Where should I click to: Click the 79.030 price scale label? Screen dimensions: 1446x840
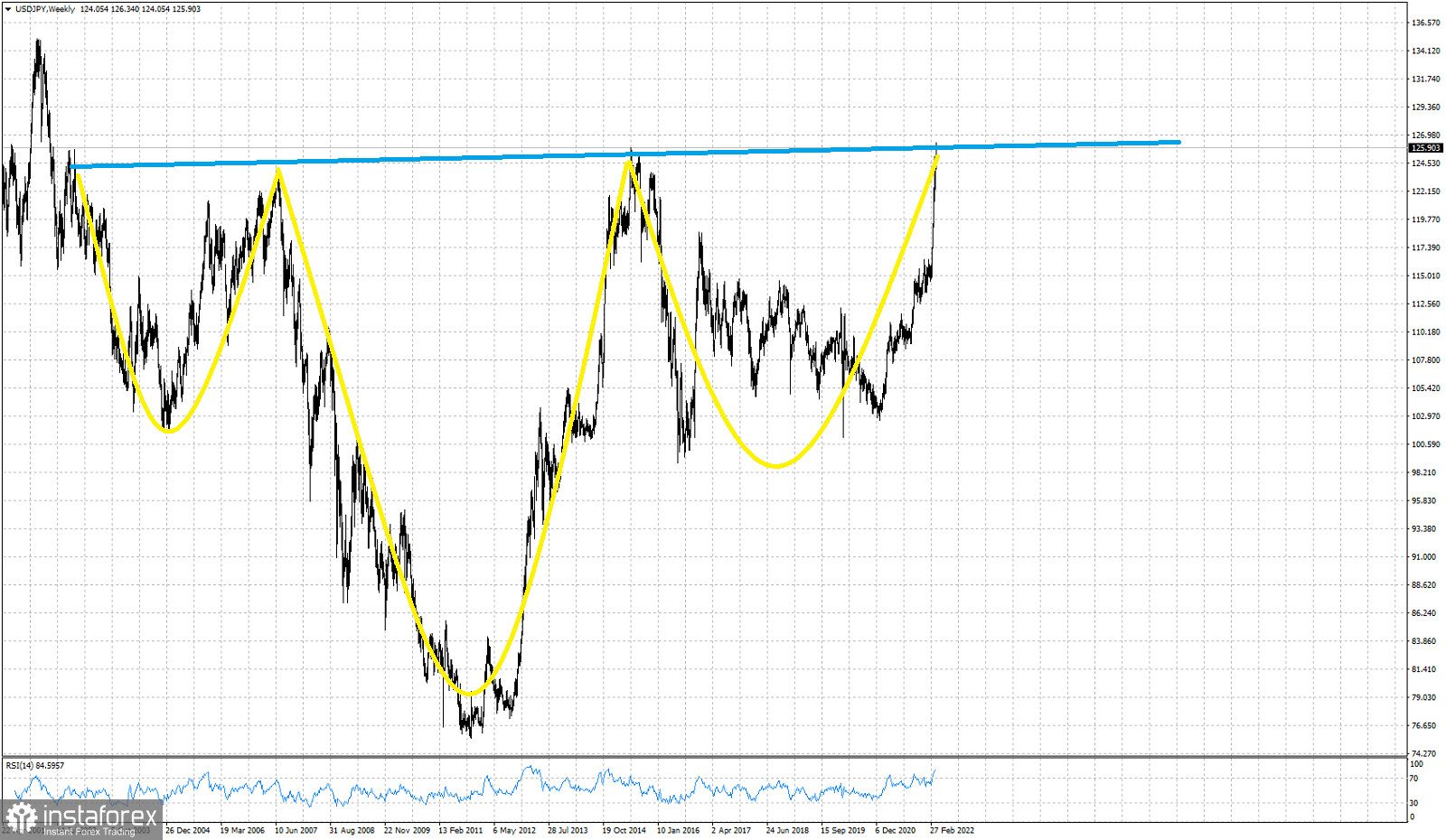pos(1423,697)
